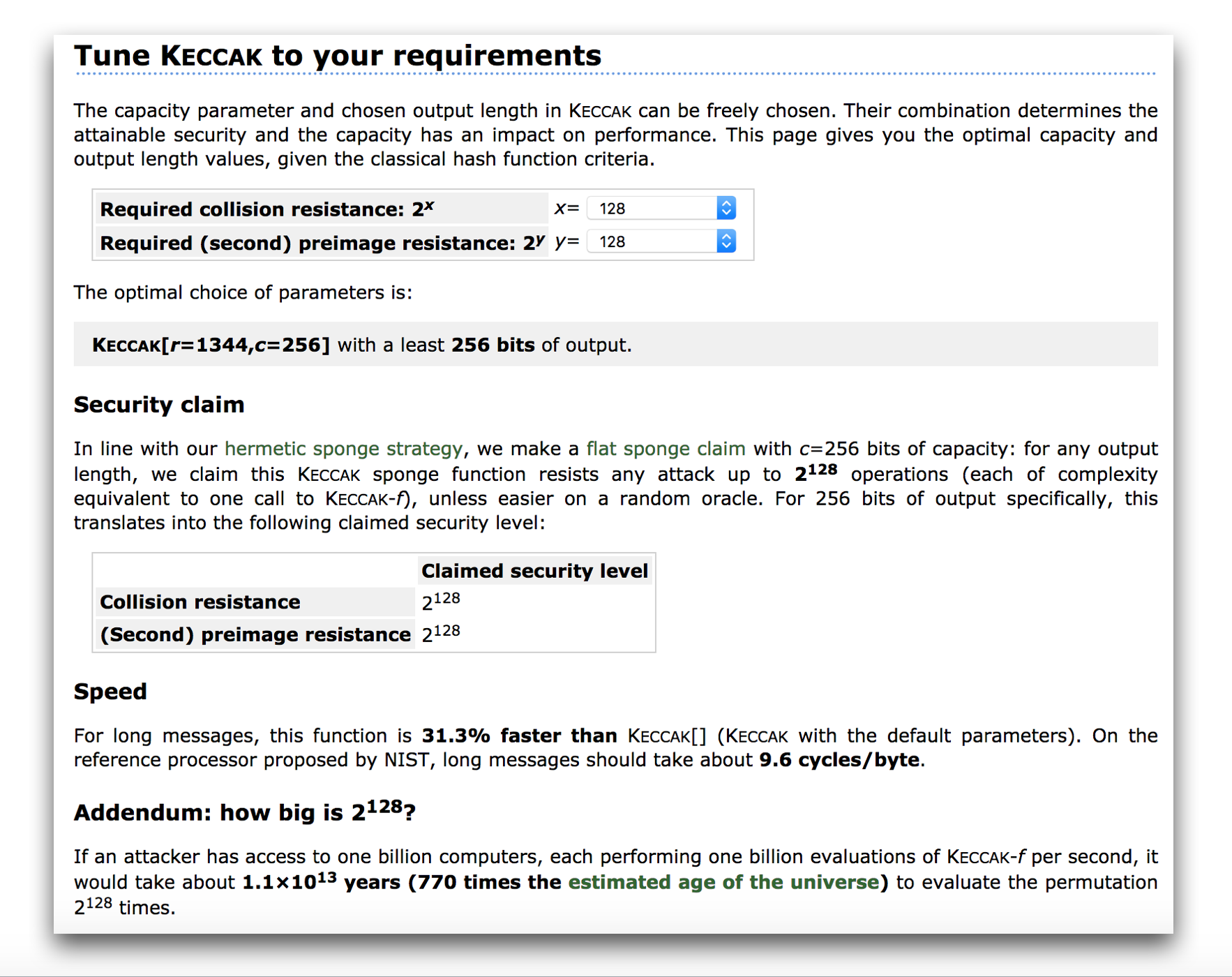This screenshot has width=1232, height=977.
Task: Click the Collision resistance table row label
Action: [x=200, y=602]
